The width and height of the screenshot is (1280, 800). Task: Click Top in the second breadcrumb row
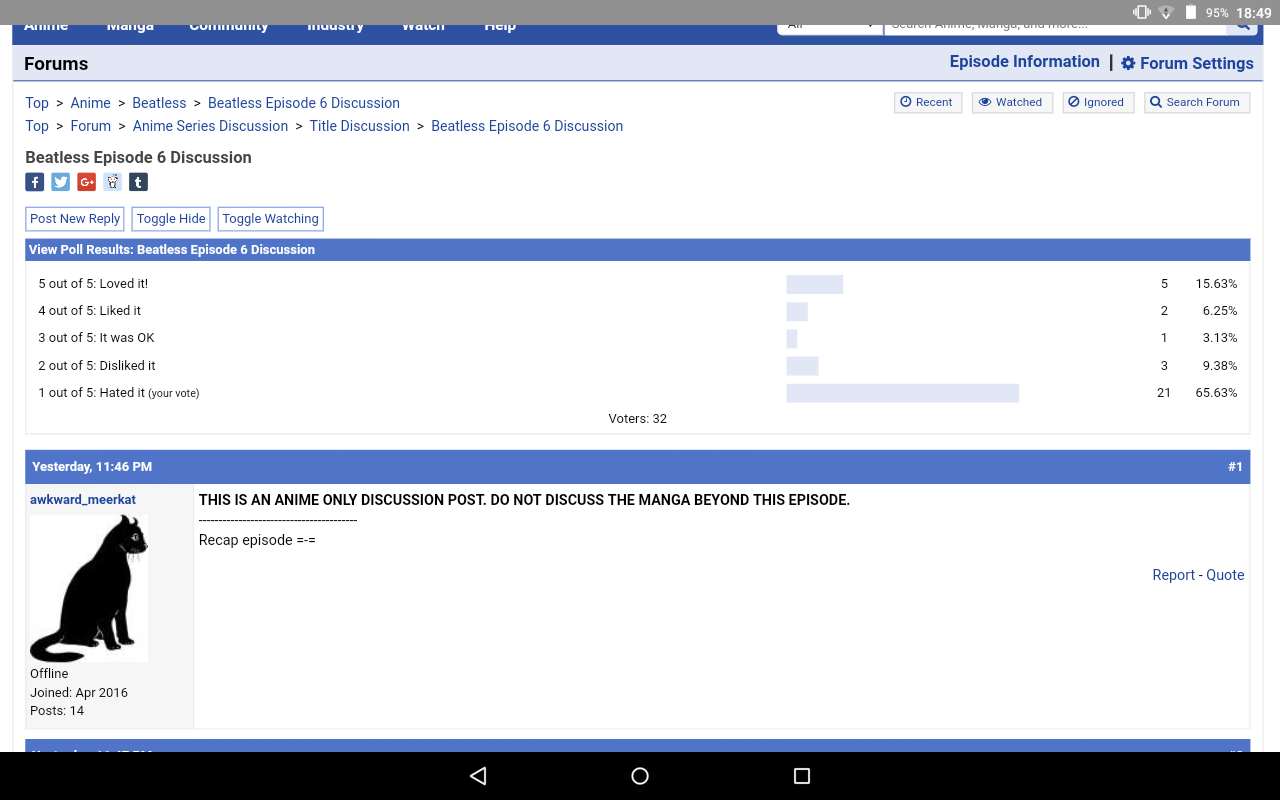pyautogui.click(x=37, y=126)
